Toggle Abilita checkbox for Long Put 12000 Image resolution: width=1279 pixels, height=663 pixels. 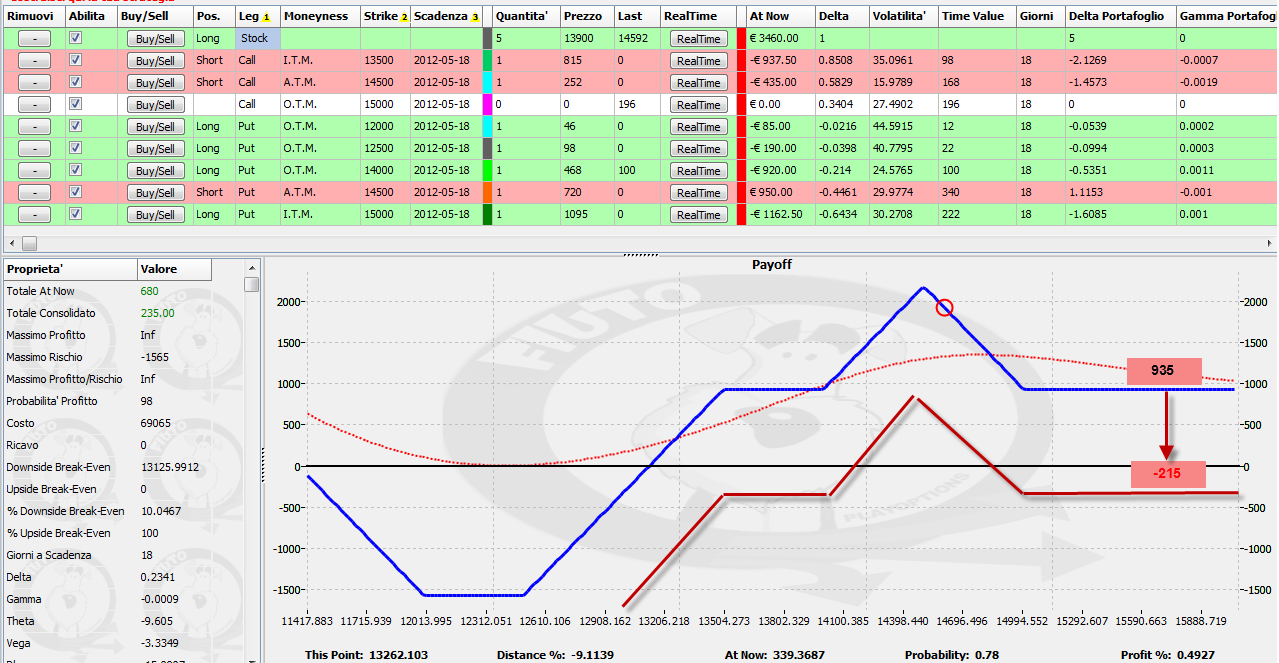(75, 126)
